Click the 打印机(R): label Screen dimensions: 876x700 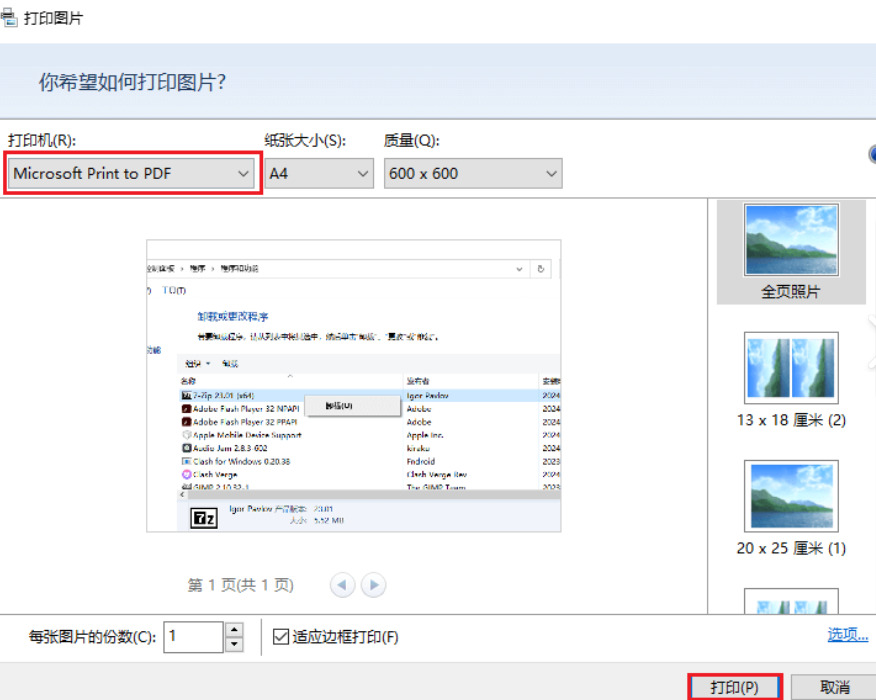(x=42, y=140)
